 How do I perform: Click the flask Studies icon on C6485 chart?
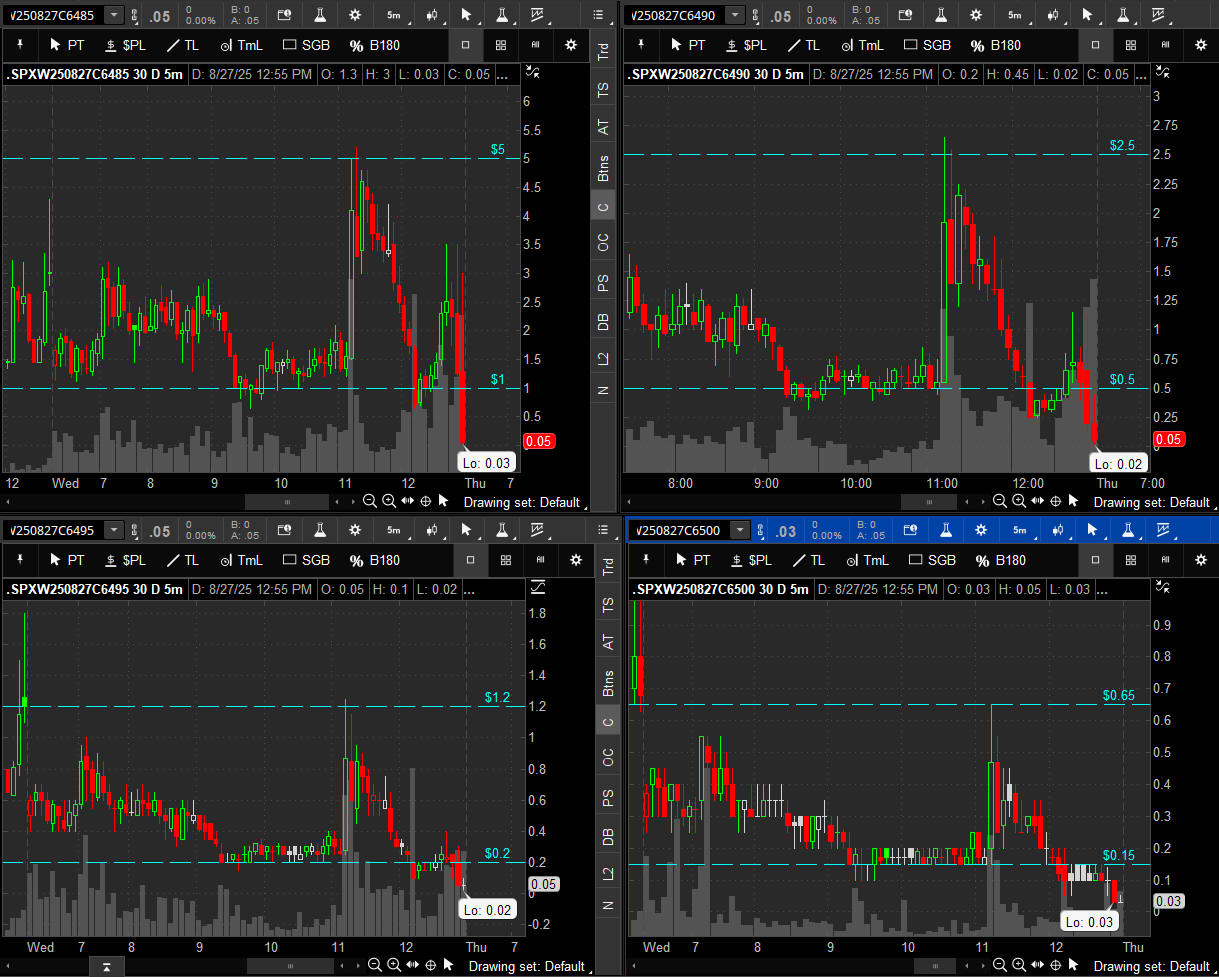click(x=320, y=15)
